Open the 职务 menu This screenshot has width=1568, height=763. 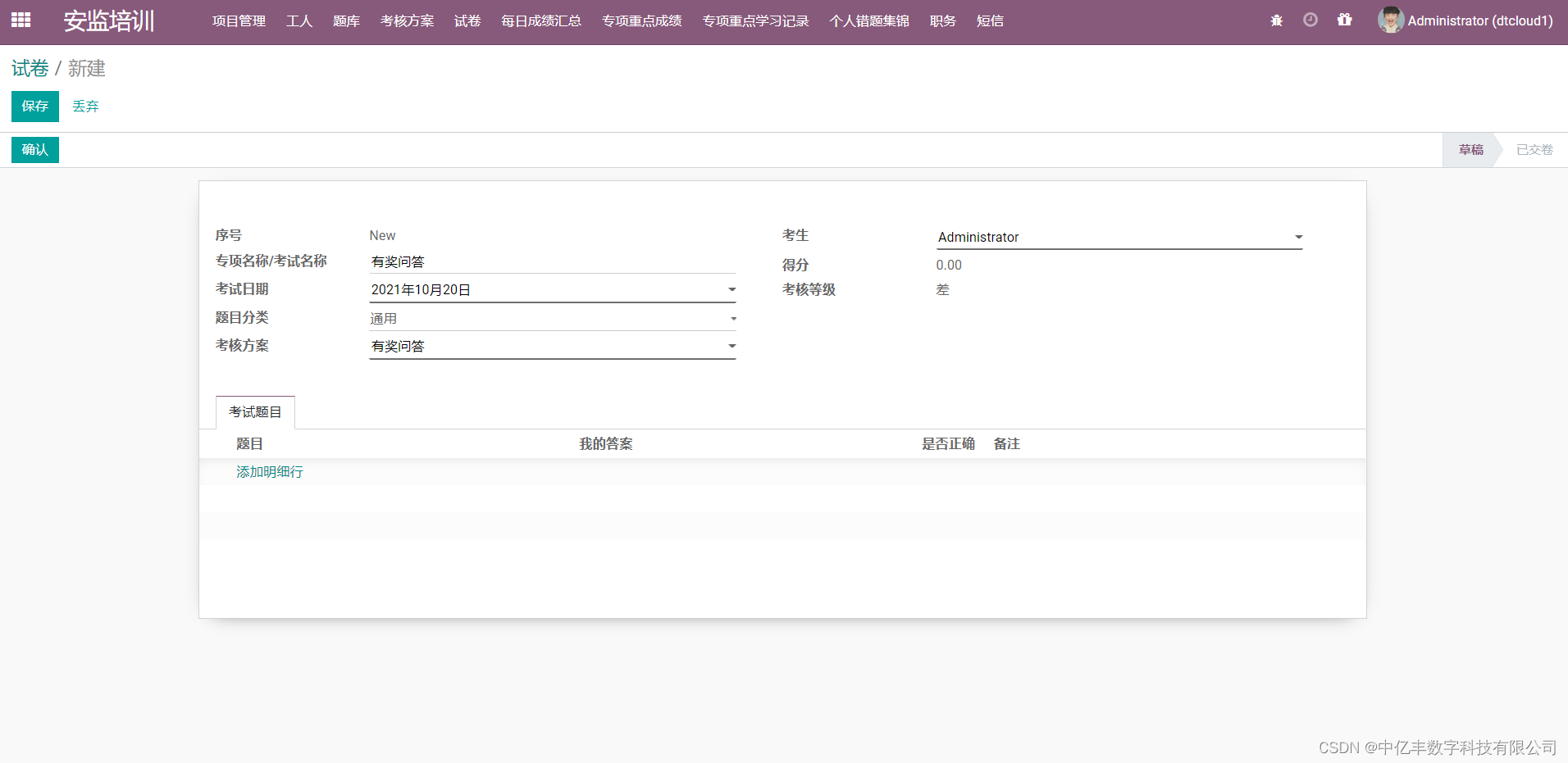(x=943, y=20)
